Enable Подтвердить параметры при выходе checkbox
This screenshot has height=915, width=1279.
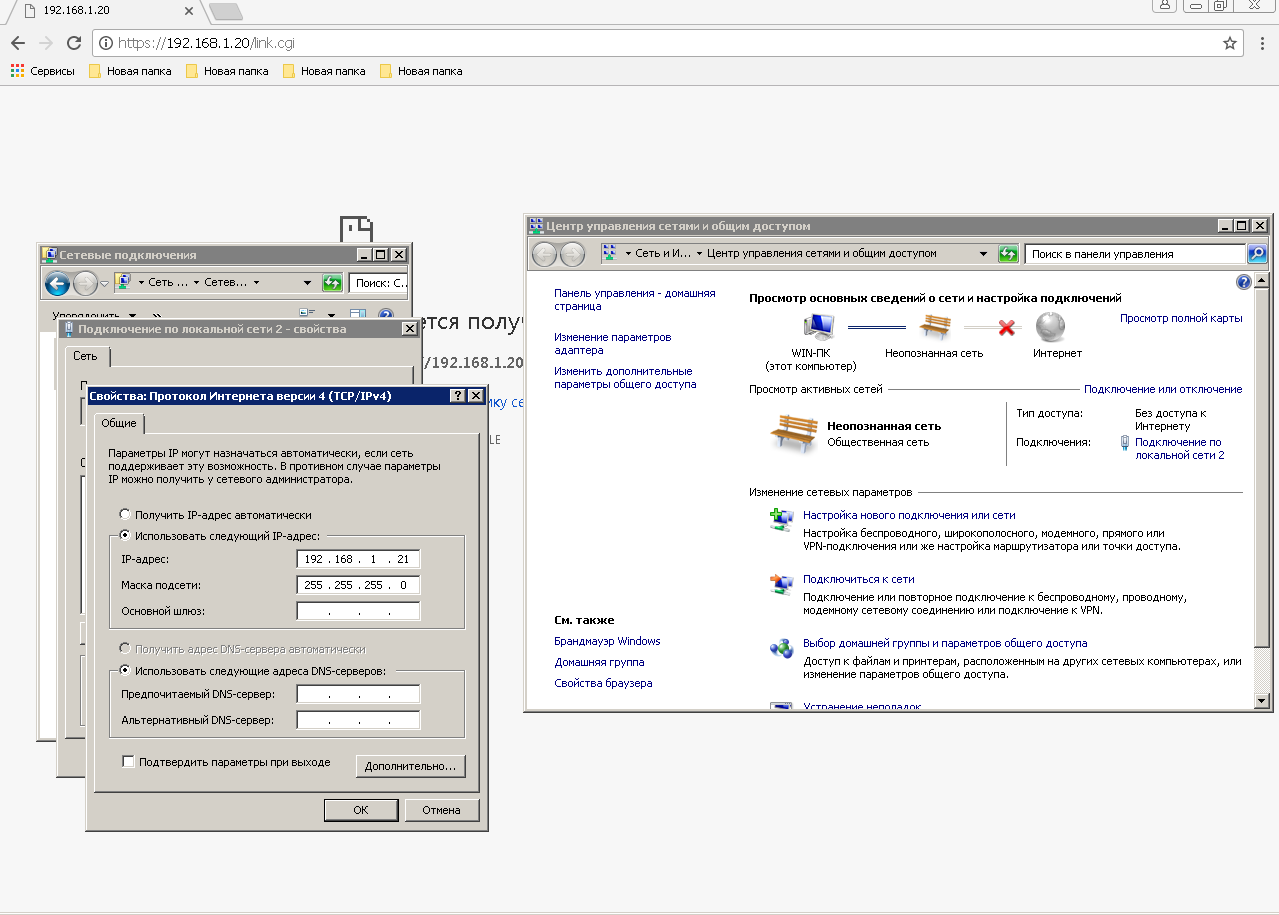128,762
